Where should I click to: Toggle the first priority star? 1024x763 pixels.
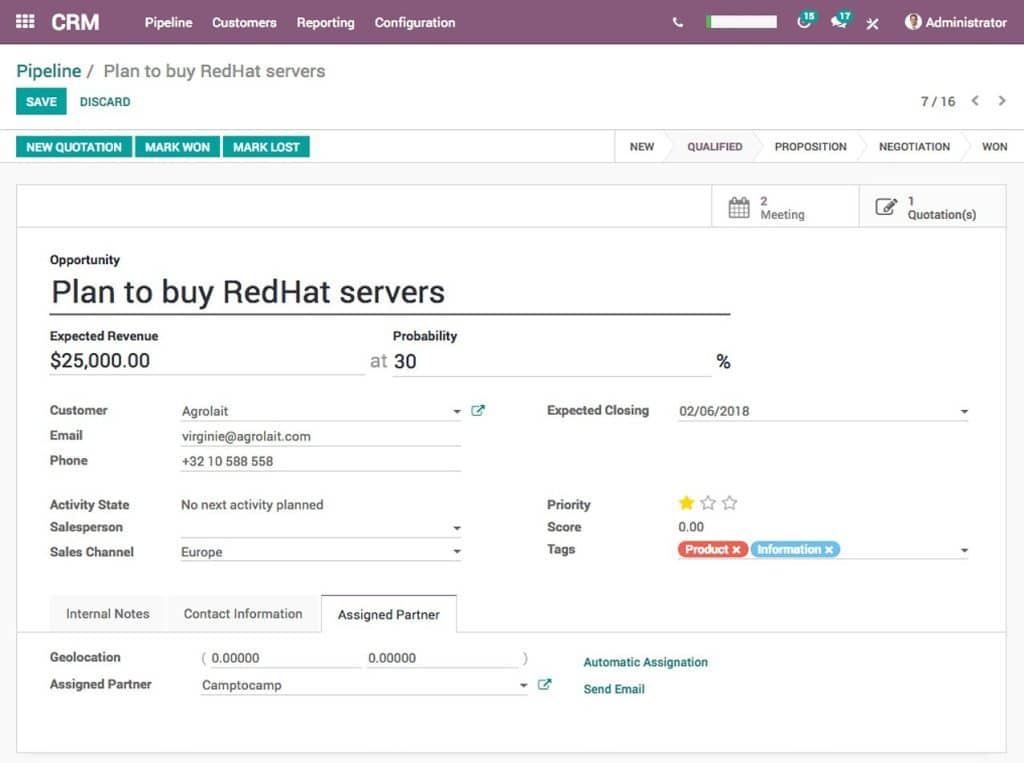[x=686, y=503]
